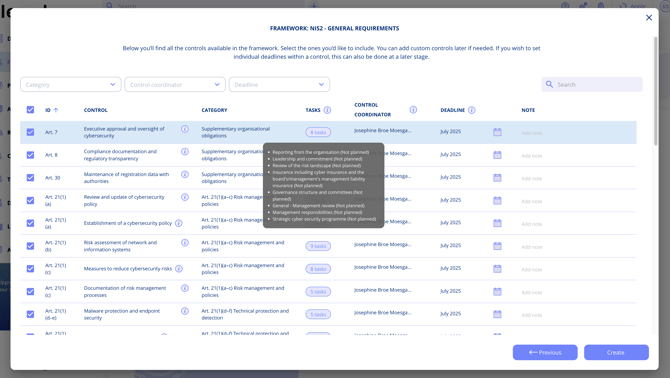Uncheck Documentation of risk management checkbox

coord(30,291)
